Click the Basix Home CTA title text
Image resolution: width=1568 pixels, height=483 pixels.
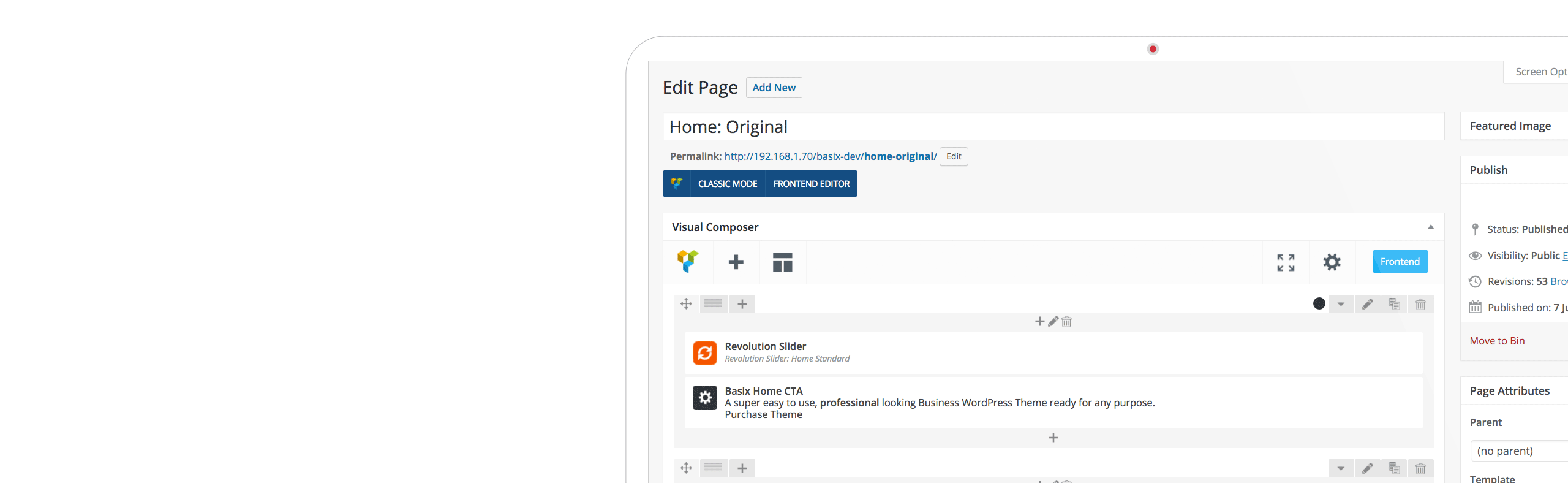coord(763,391)
